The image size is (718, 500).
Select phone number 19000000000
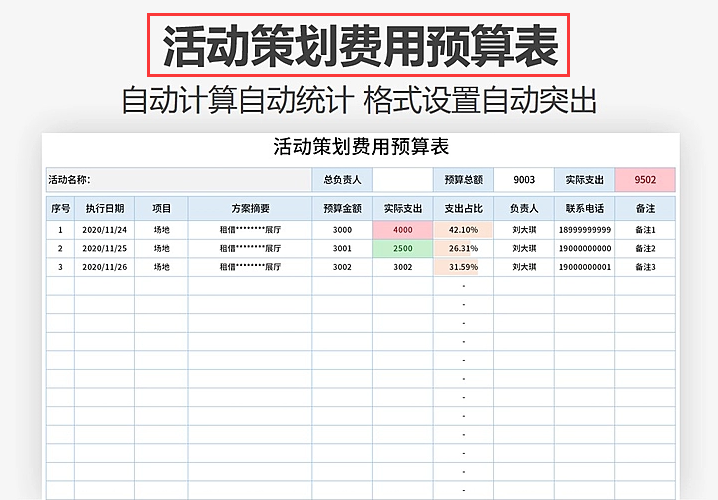pos(585,249)
